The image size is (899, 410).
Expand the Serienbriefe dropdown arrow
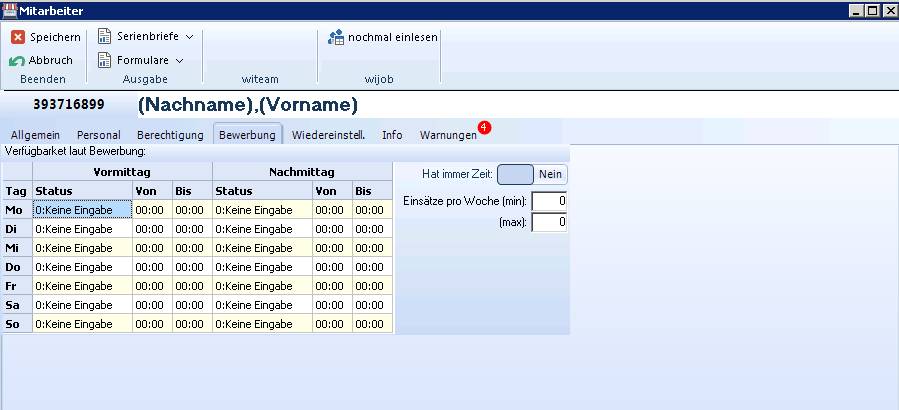(x=189, y=37)
